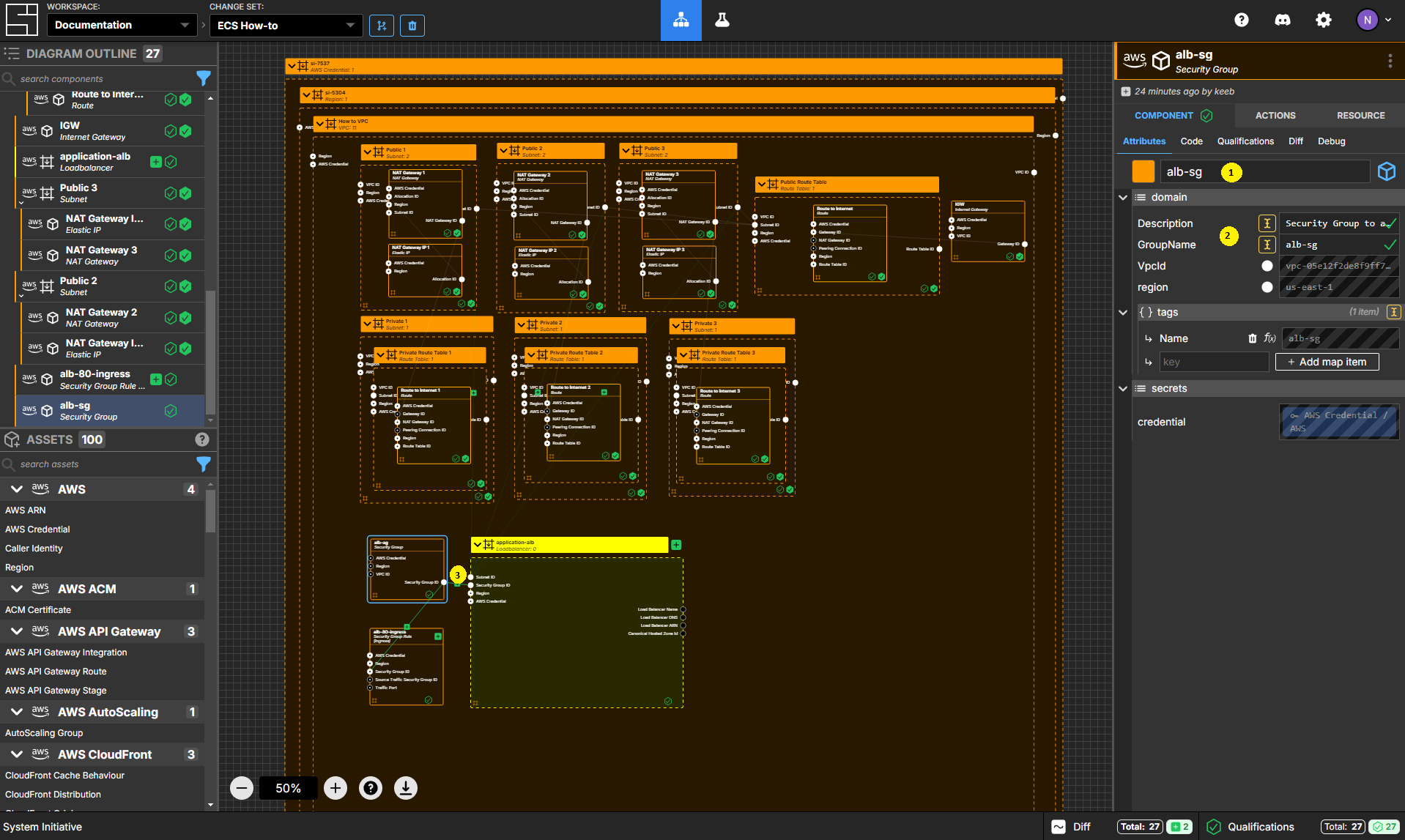Switch to the ACTIONS tab
This screenshot has width=1405, height=840.
pos(1275,116)
